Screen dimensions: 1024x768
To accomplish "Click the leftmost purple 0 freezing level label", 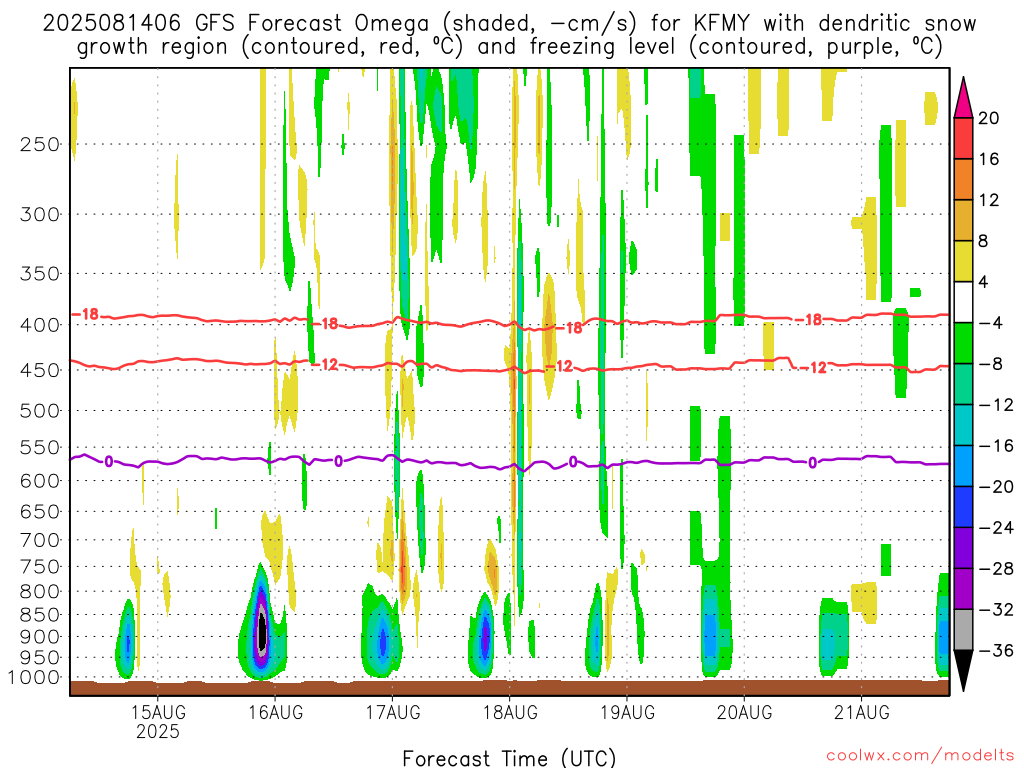I will 108,462.
